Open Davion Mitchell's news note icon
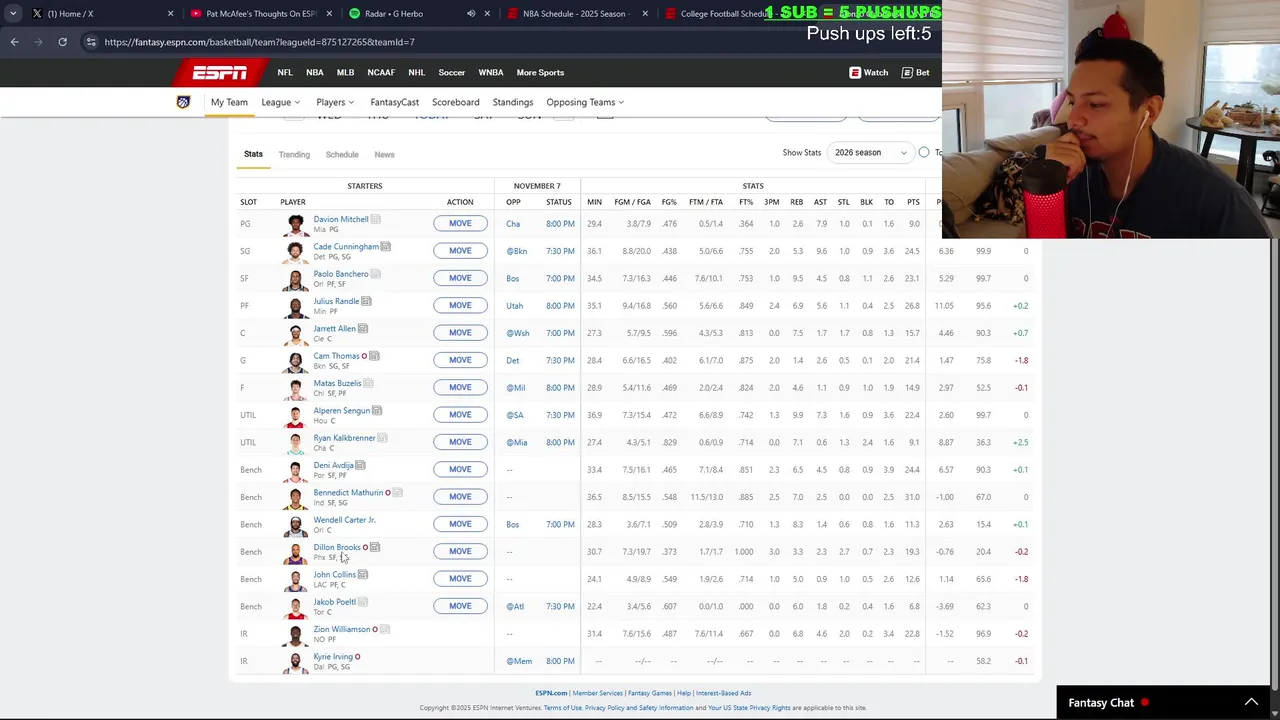Screen dimensions: 1280x720 (375, 219)
